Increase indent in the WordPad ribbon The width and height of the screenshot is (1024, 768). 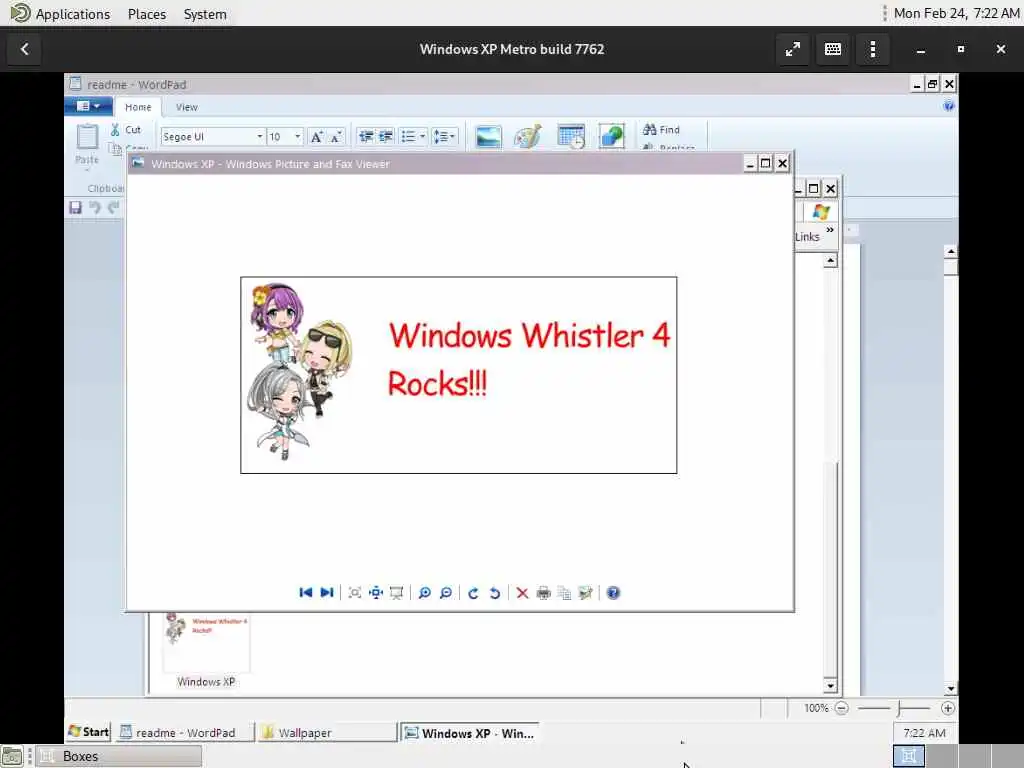386,136
